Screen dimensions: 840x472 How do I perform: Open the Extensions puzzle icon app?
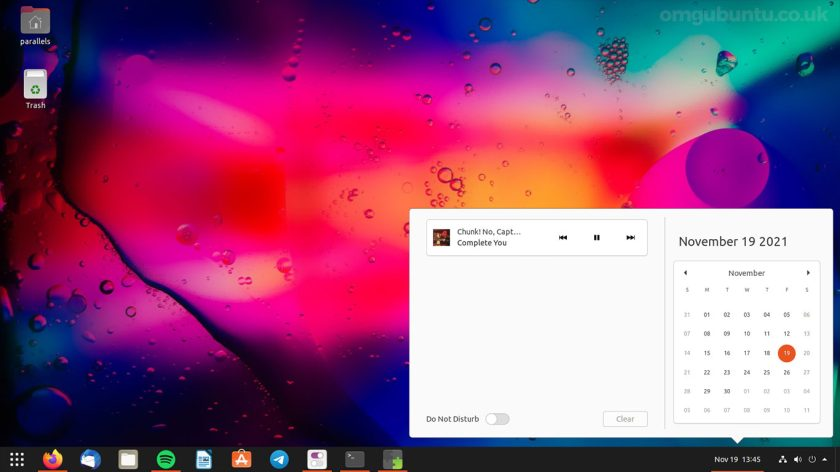(x=393, y=459)
